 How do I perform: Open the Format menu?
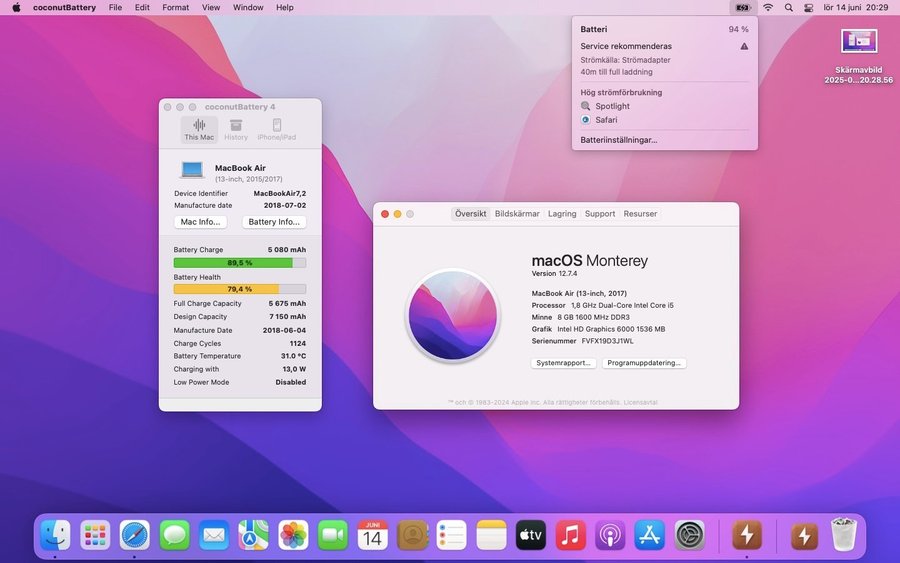tap(176, 7)
